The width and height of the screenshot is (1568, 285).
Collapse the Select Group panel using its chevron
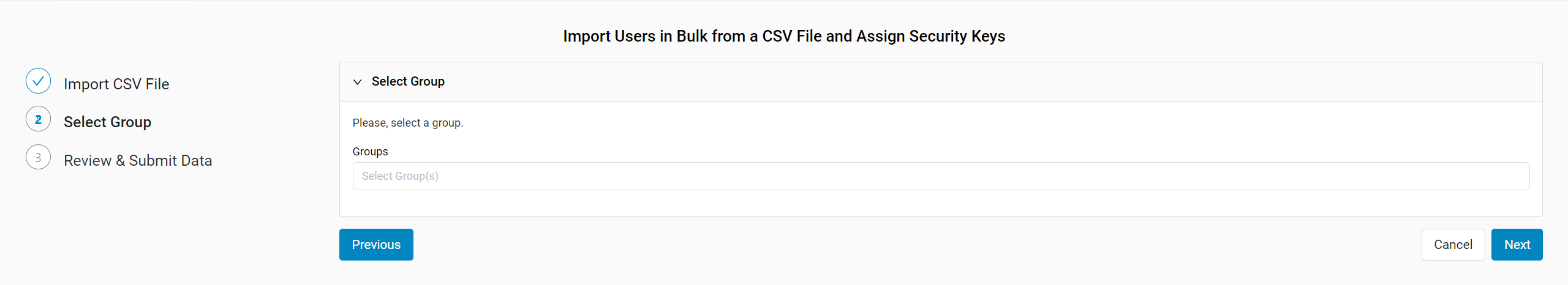(x=358, y=82)
